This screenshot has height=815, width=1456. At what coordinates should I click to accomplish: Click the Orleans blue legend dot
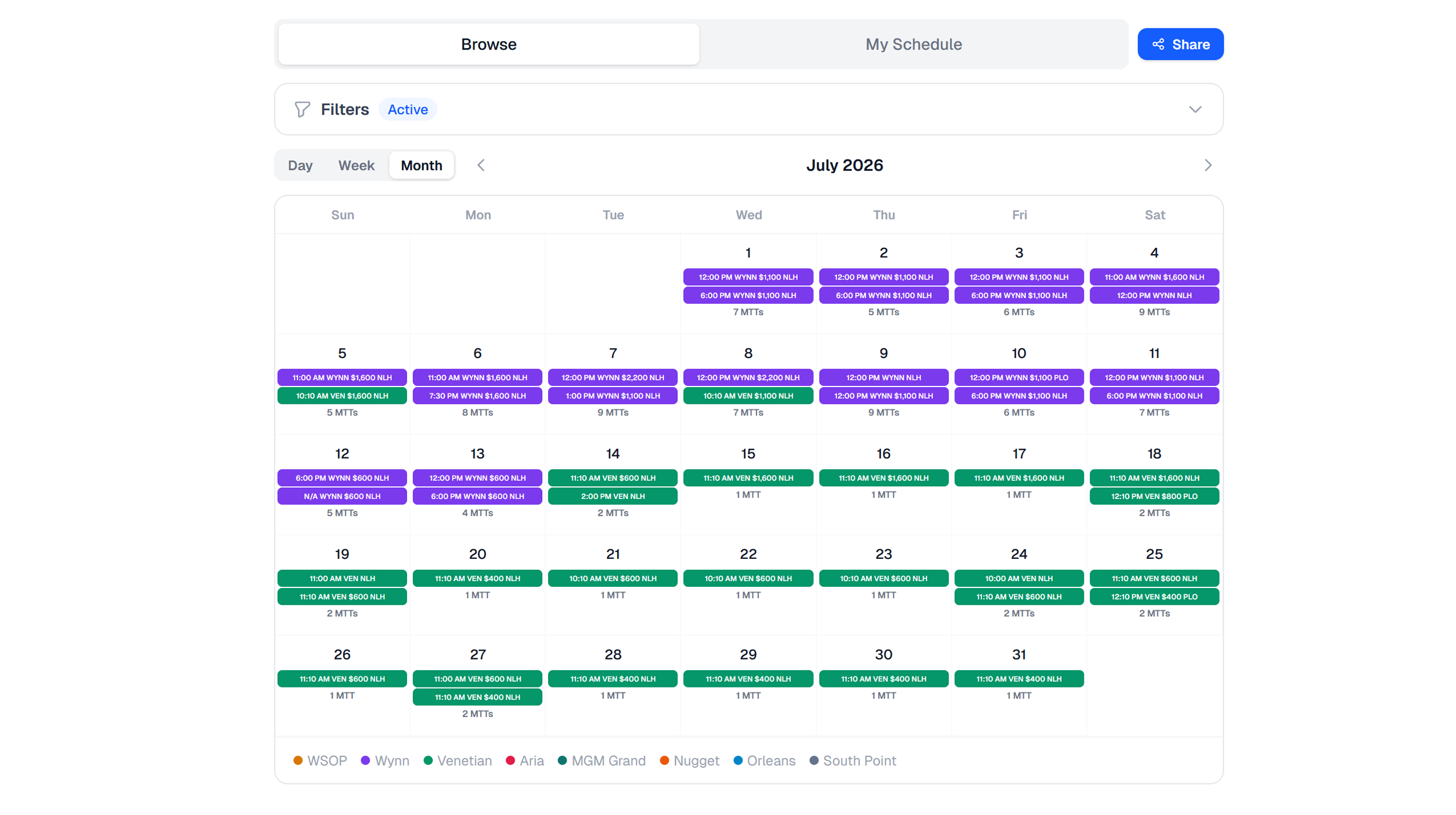tap(738, 760)
